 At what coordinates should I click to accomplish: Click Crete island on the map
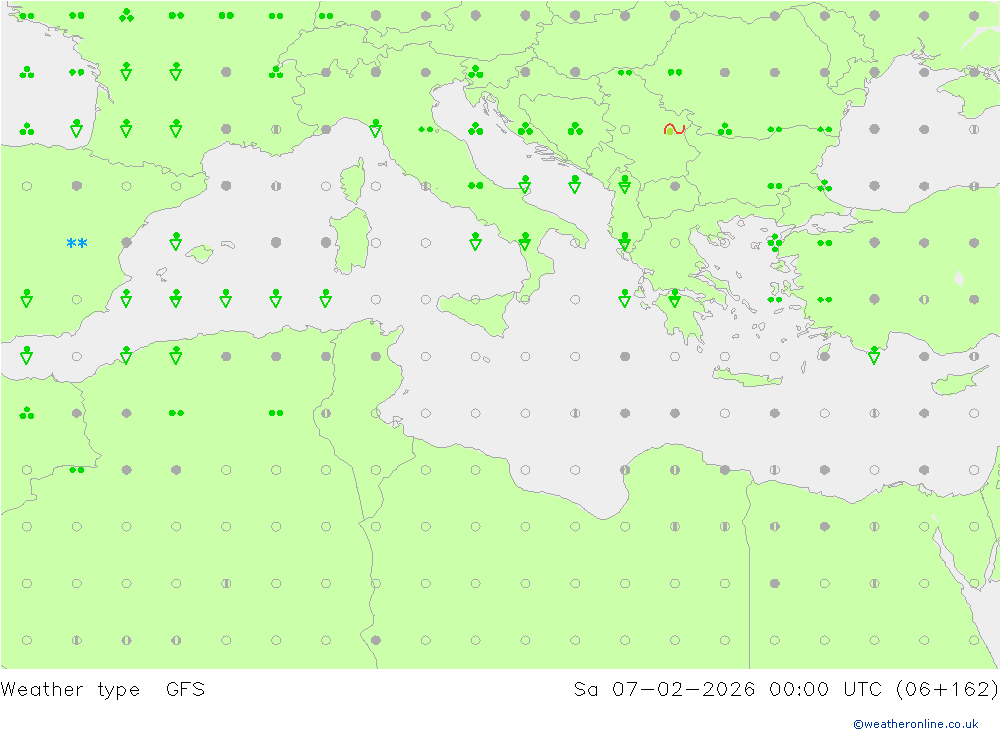click(746, 378)
